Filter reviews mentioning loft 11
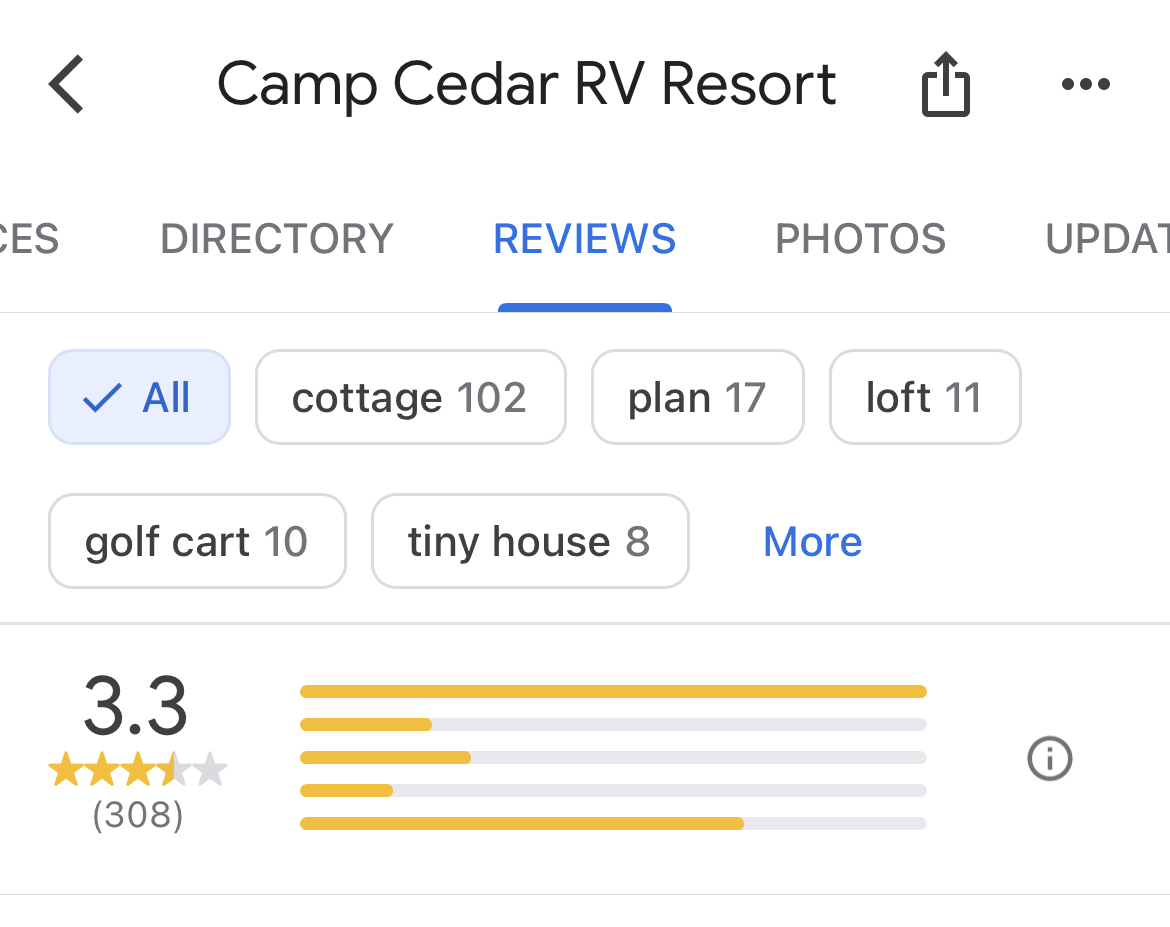Screen dimensions: 1170x927 [925, 397]
